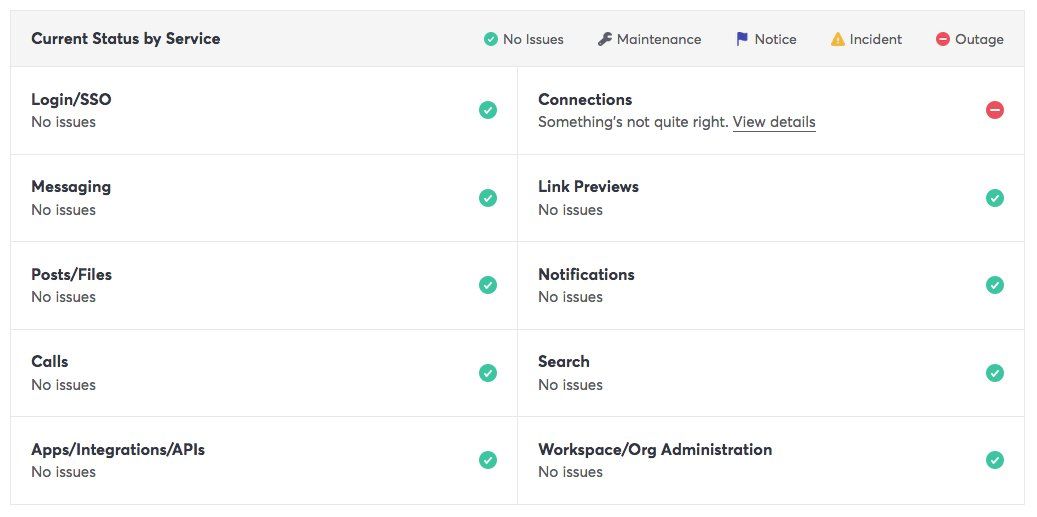The width and height of the screenshot is (1037, 517).
Task: Click the Notifications service title
Action: pyautogui.click(x=586, y=274)
